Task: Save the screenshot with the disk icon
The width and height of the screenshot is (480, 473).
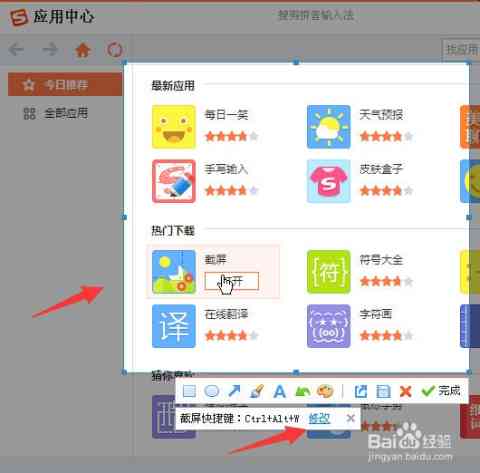Action: tap(383, 391)
